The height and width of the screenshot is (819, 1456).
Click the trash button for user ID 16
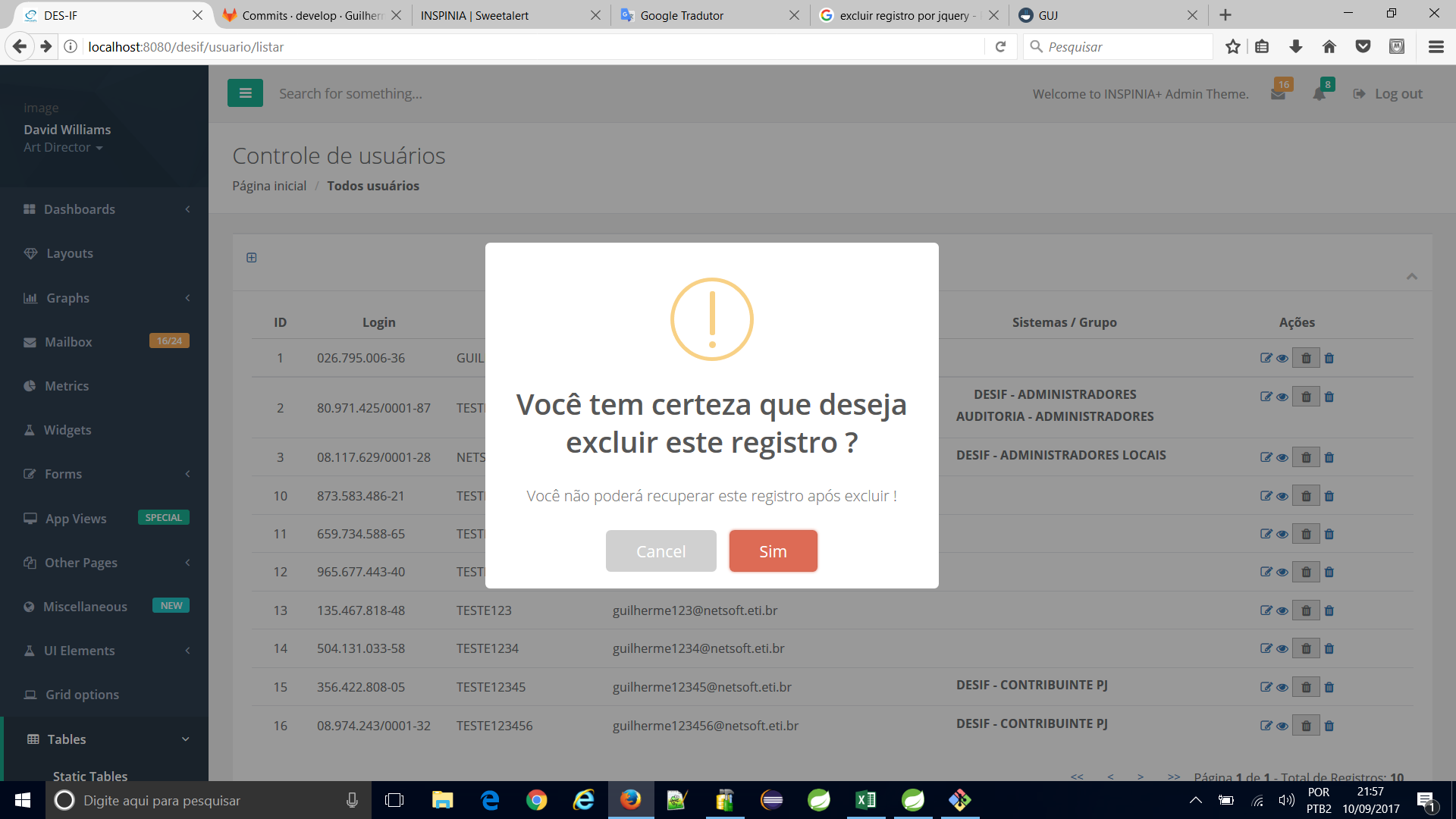(1306, 726)
